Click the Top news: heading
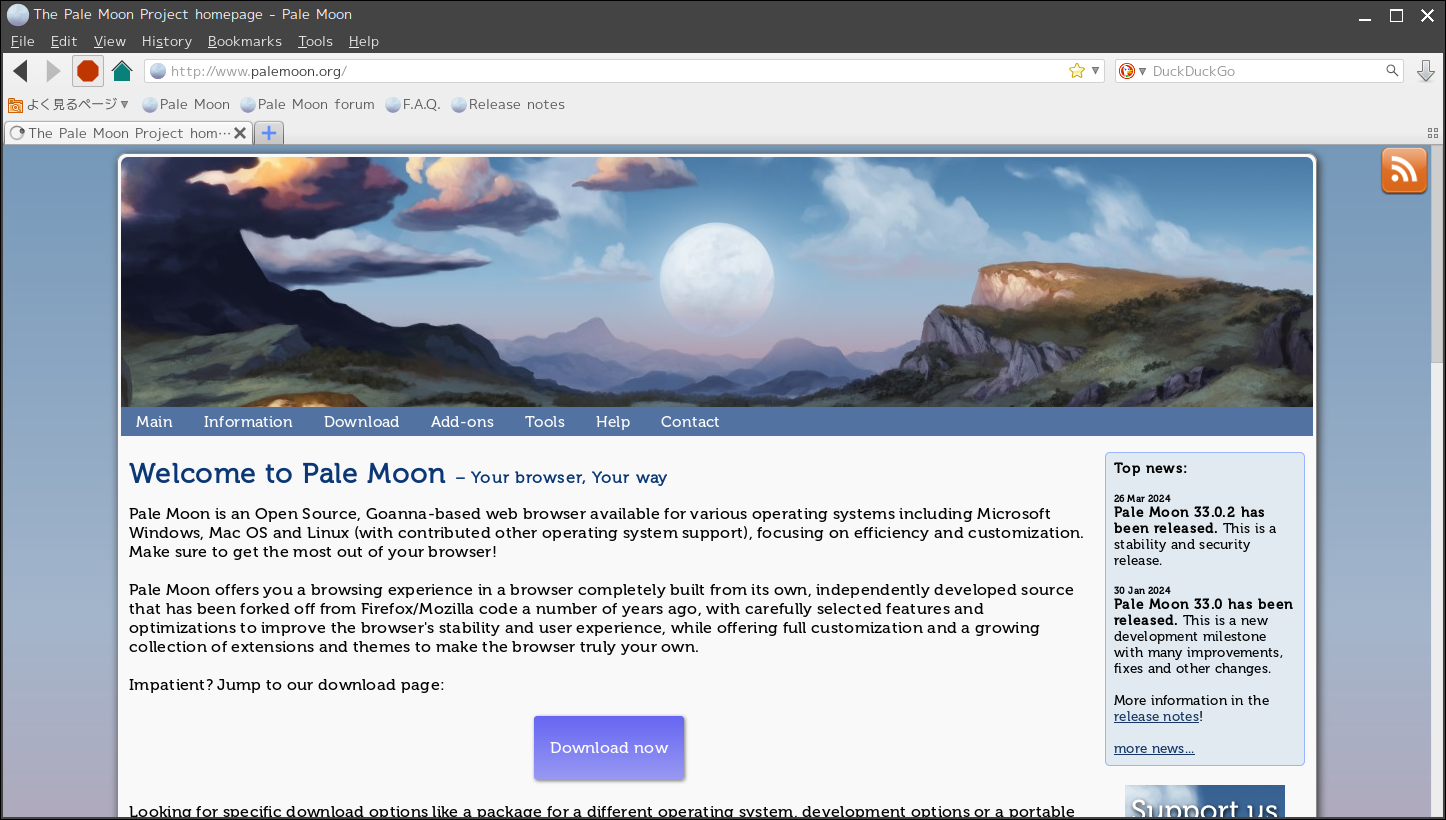 1151,468
